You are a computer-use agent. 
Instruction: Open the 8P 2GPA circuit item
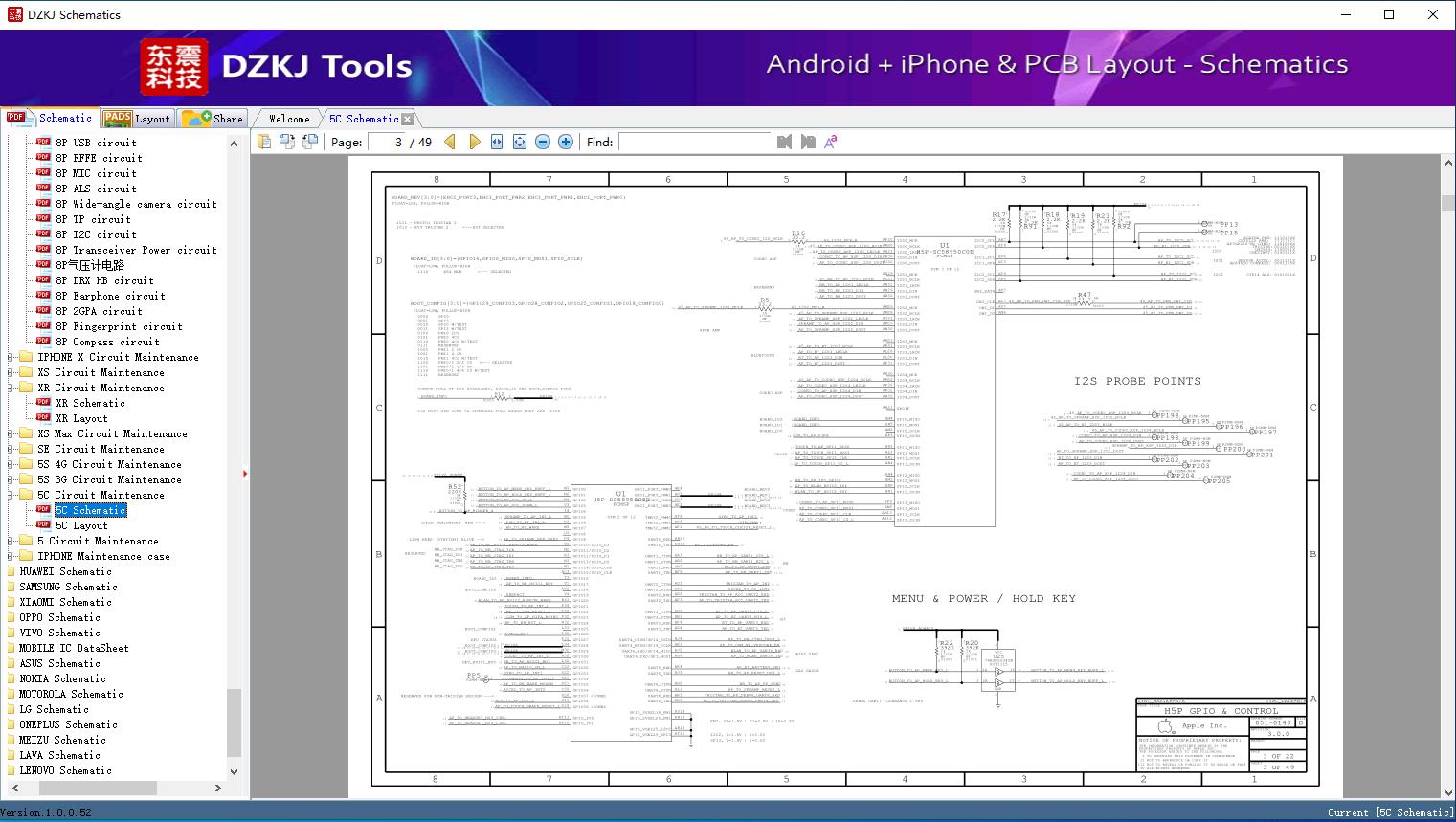click(99, 311)
